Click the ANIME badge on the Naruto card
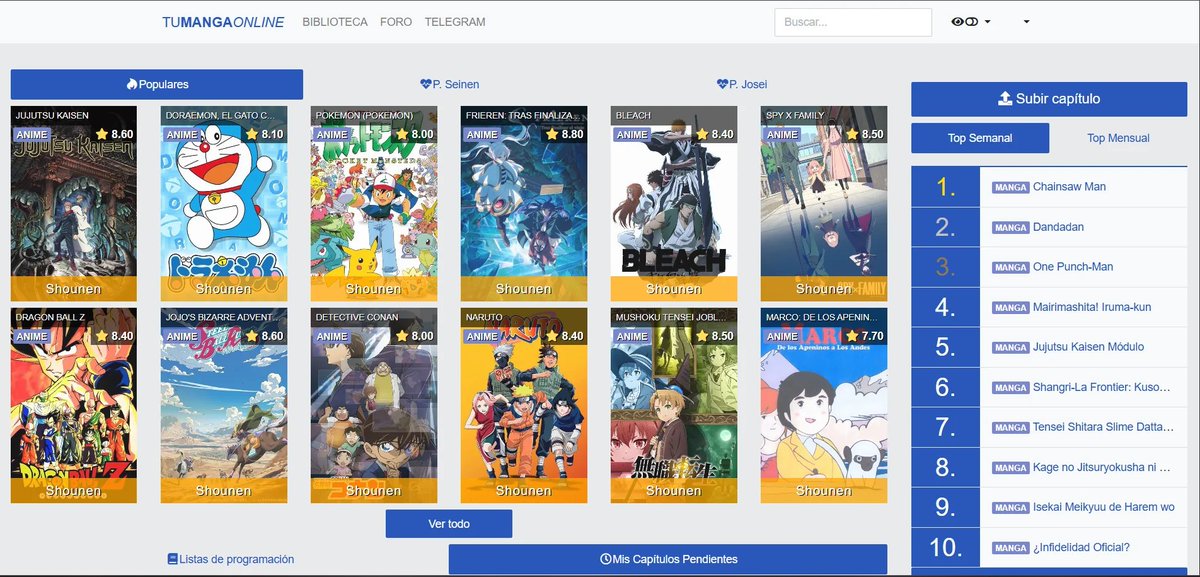Viewport: 1200px width, 577px height. [x=482, y=336]
